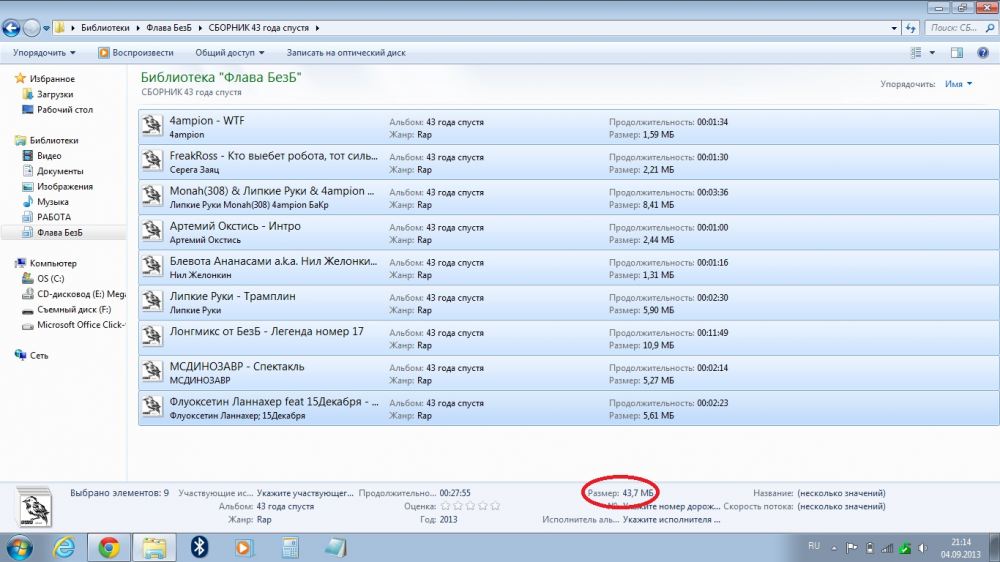Select Липкие Руки - Трамплин
Image resolution: width=1000 pixels, height=562 pixels.
568,302
